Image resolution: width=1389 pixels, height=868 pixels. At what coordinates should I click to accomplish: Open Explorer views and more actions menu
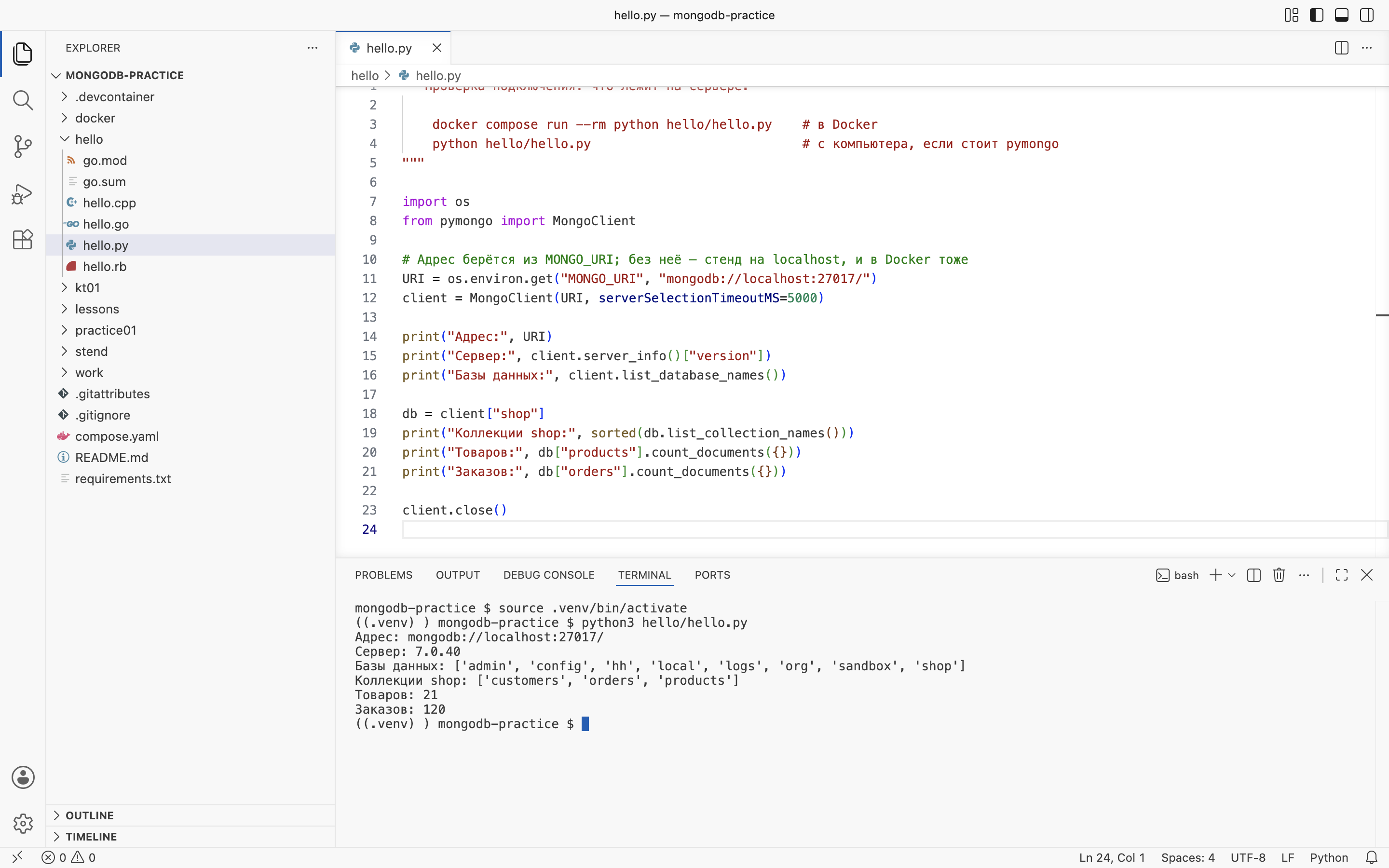pos(312,48)
